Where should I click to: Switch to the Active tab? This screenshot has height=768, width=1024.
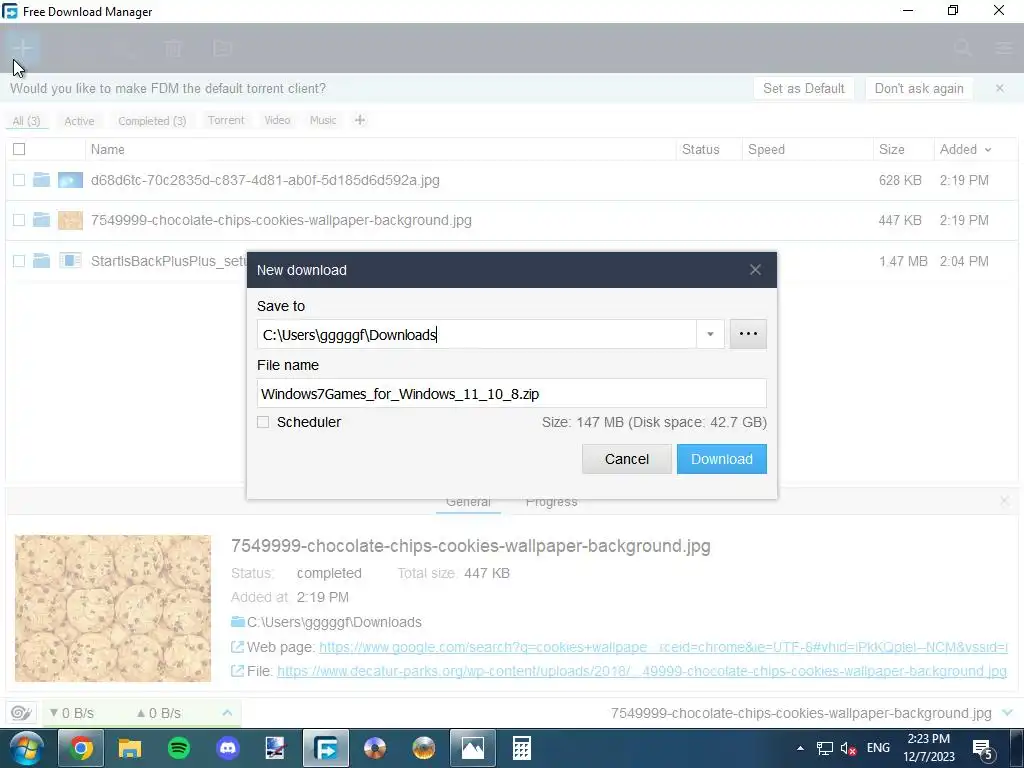pos(79,121)
